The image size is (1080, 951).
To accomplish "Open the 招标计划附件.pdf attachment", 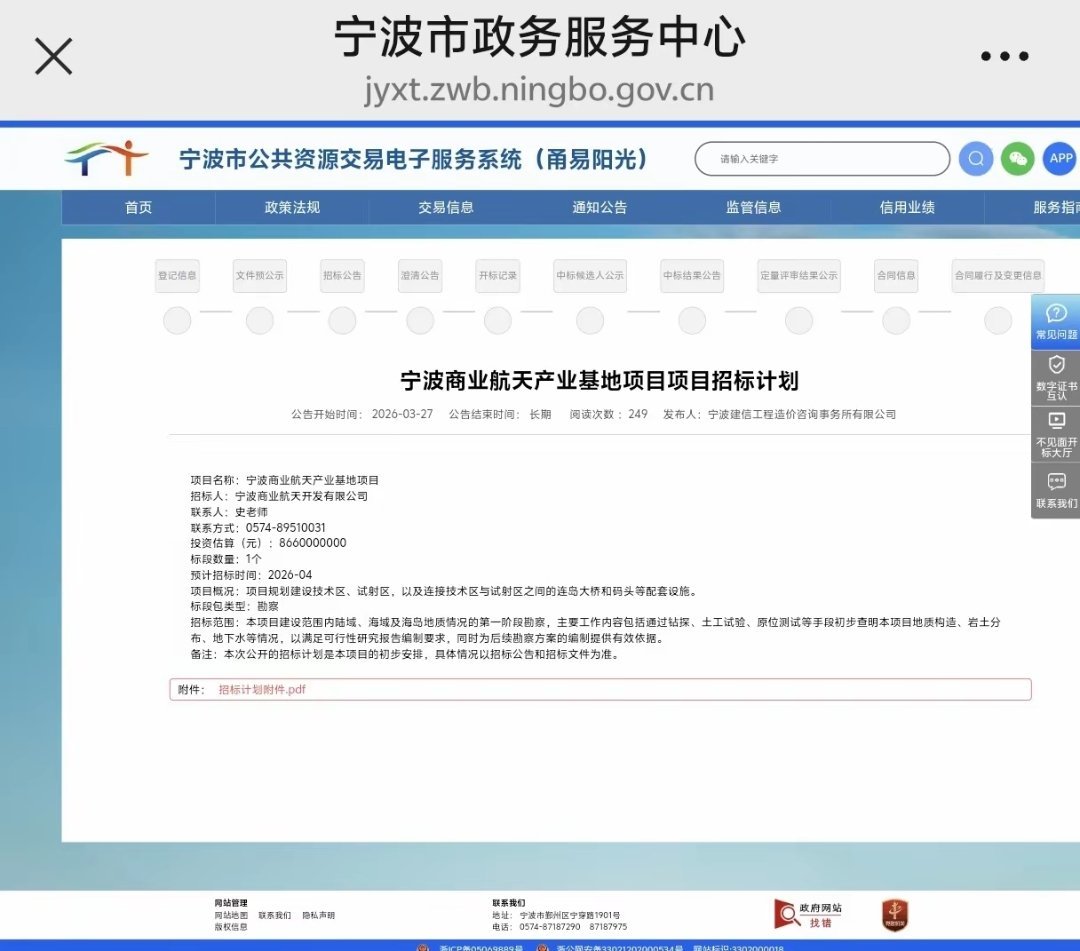I will click(262, 689).
